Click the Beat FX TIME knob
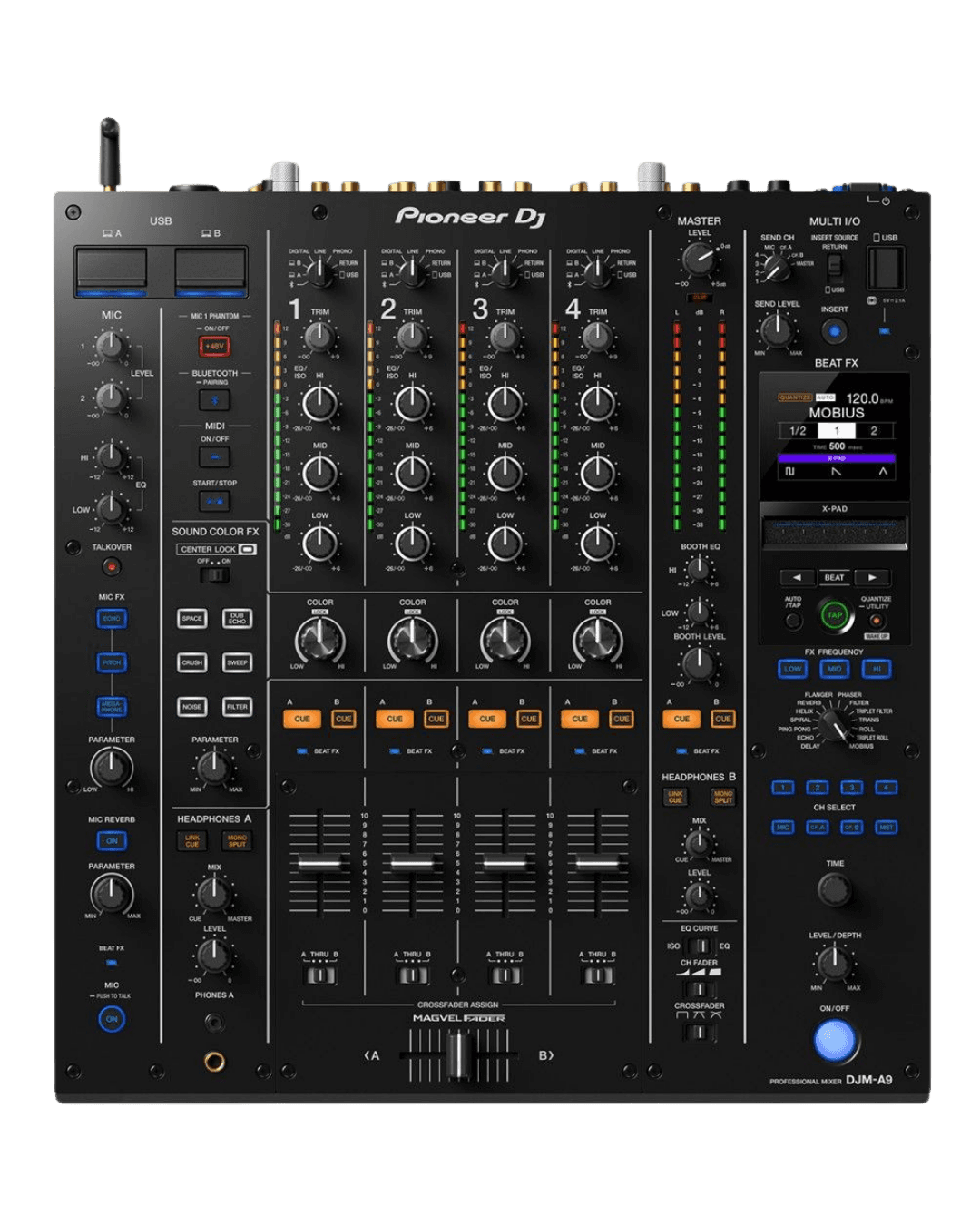Image resolution: width=980 pixels, height=1225 pixels. point(834,891)
